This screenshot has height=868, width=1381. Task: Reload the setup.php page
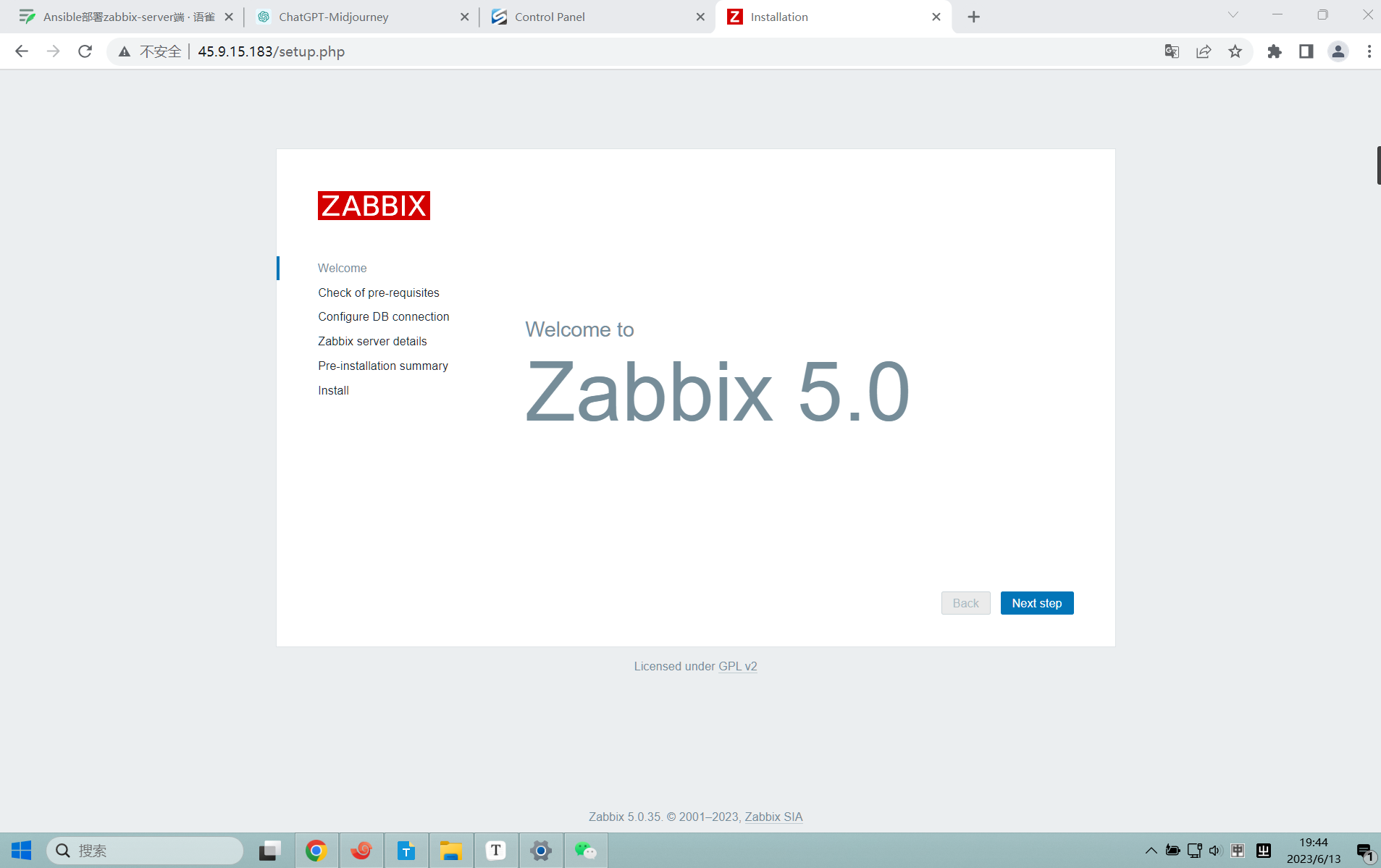85,51
